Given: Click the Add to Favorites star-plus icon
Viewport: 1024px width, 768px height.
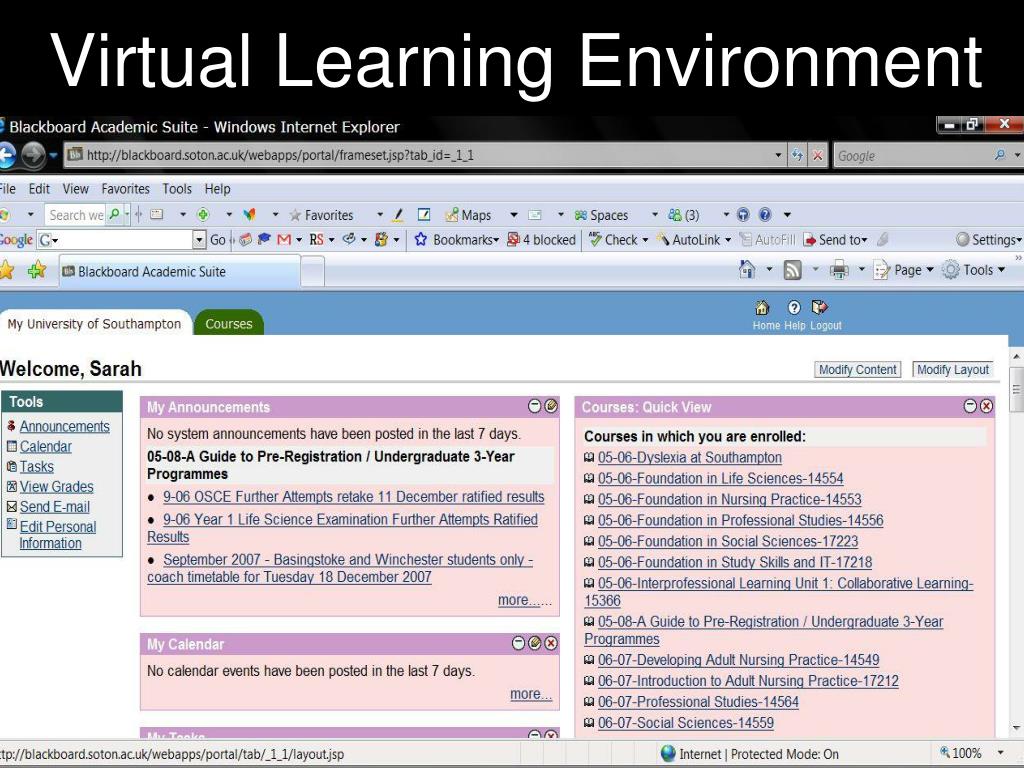Looking at the screenshot, I should [37, 270].
